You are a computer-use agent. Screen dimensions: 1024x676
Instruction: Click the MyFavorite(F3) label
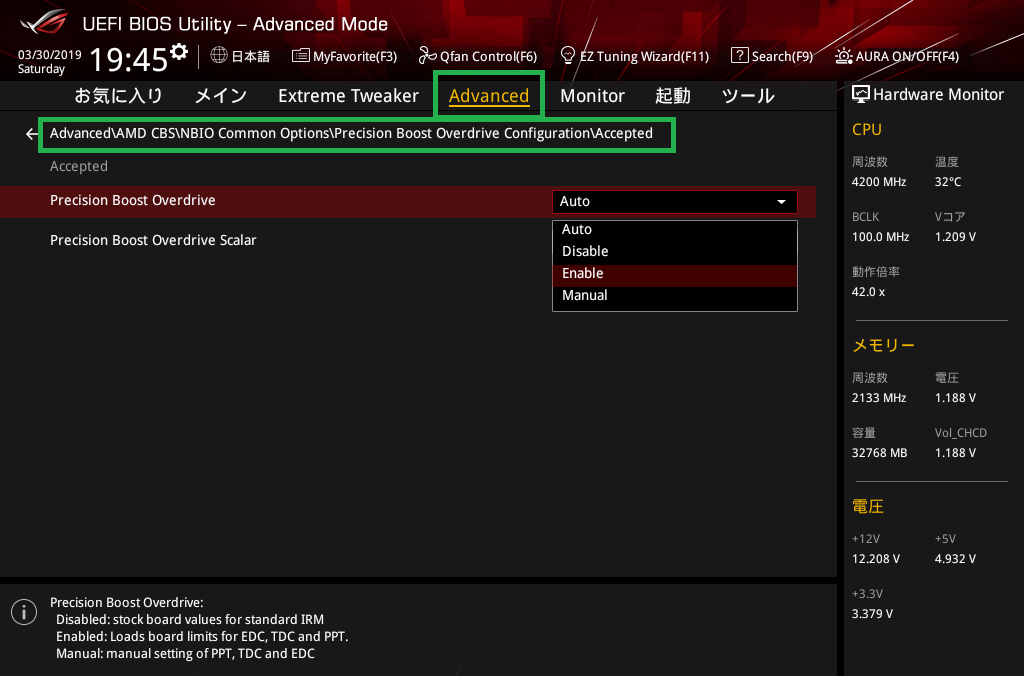tap(355, 57)
